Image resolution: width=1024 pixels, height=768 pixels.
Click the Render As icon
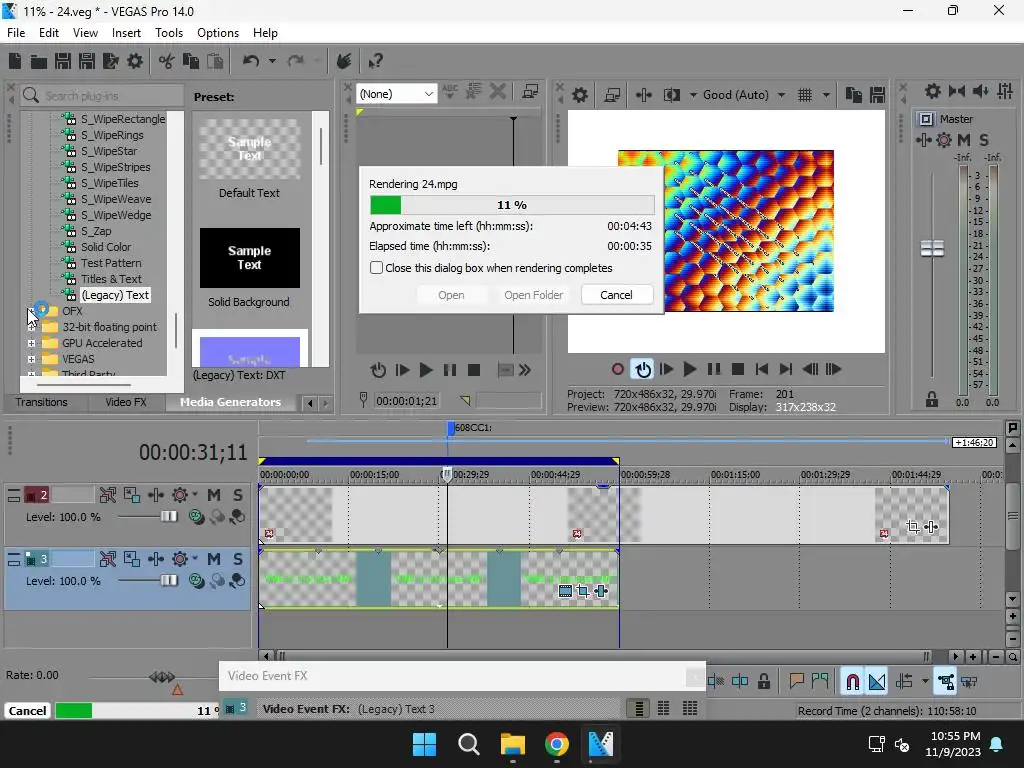coord(110,61)
